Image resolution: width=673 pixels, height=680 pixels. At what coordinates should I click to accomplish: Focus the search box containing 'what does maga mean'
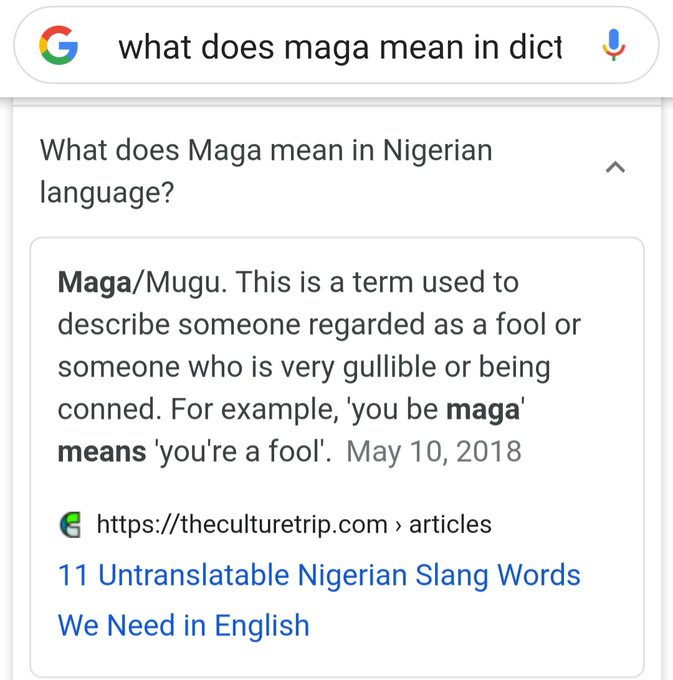pyautogui.click(x=340, y=47)
